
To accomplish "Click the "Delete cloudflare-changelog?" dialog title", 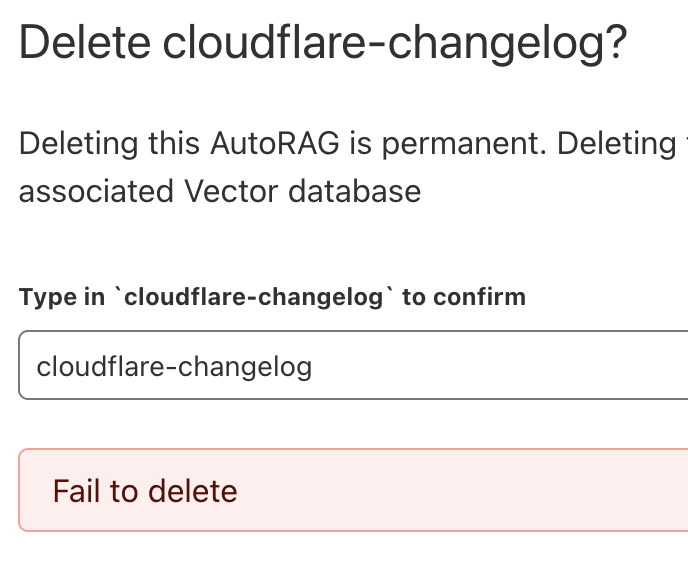I will pos(322,43).
